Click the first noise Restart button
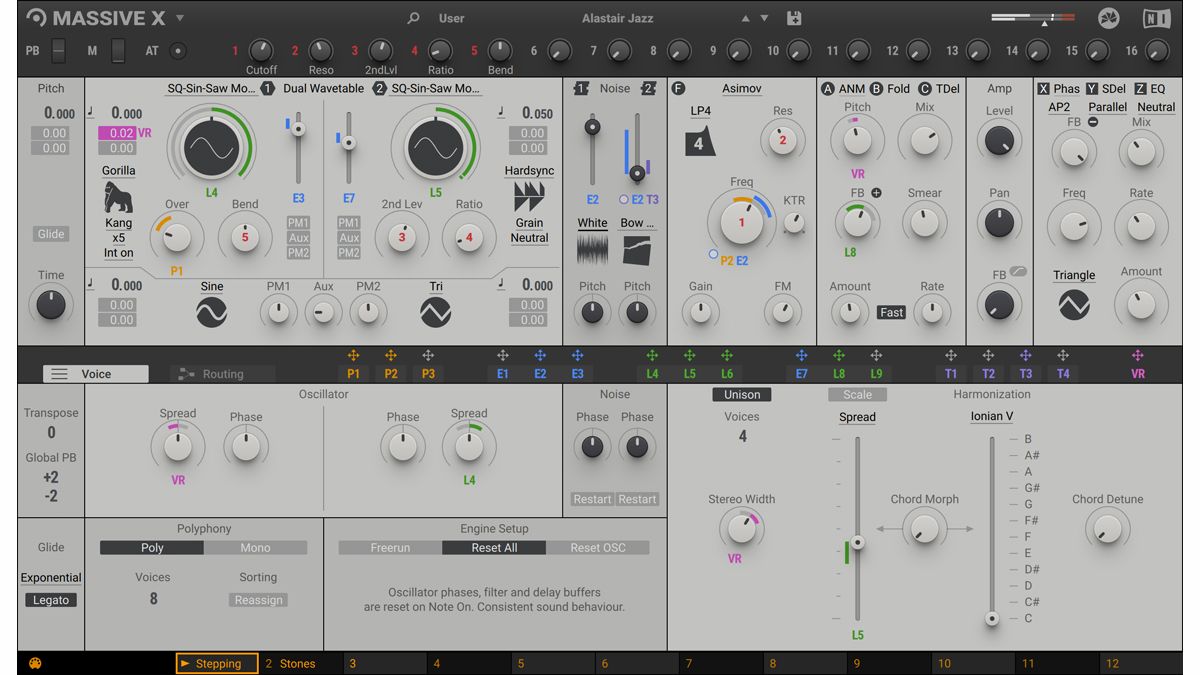The image size is (1200, 675). pos(592,499)
